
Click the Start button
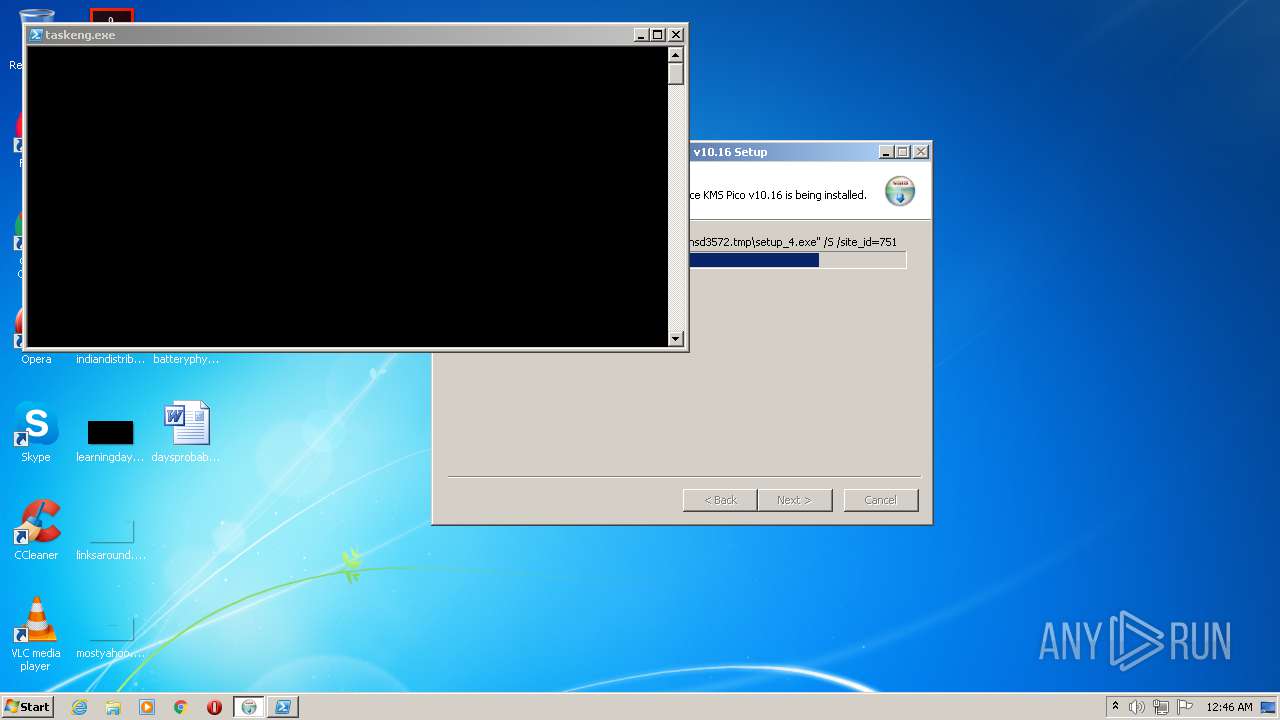27,707
